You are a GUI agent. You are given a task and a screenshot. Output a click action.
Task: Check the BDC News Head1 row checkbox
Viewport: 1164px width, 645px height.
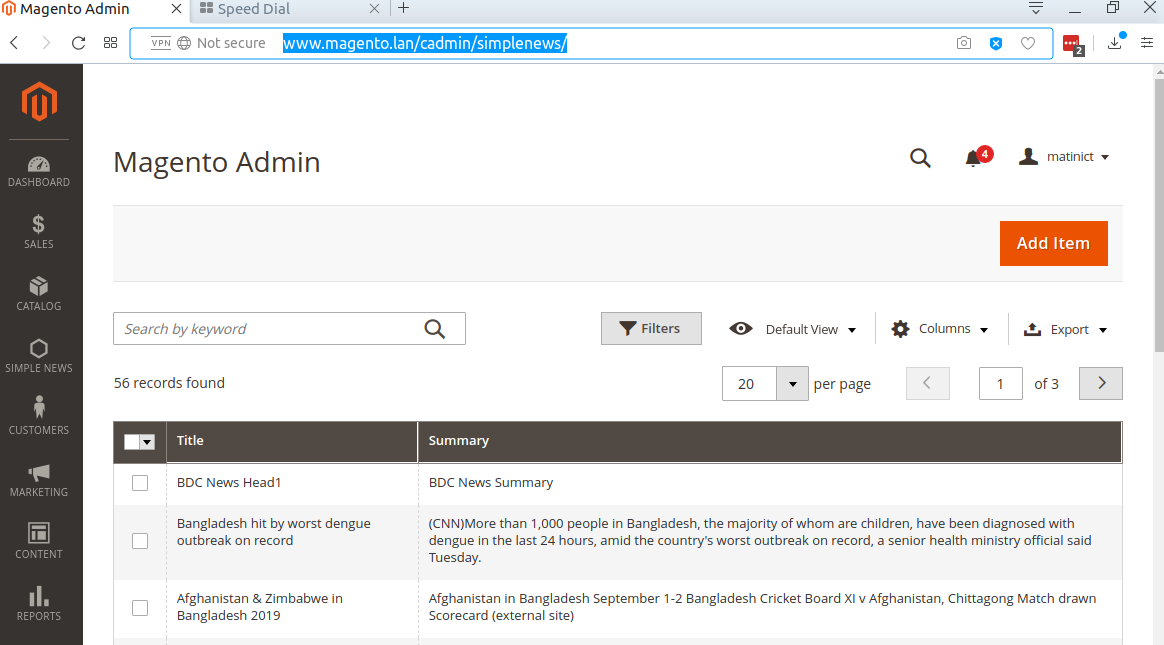[140, 483]
